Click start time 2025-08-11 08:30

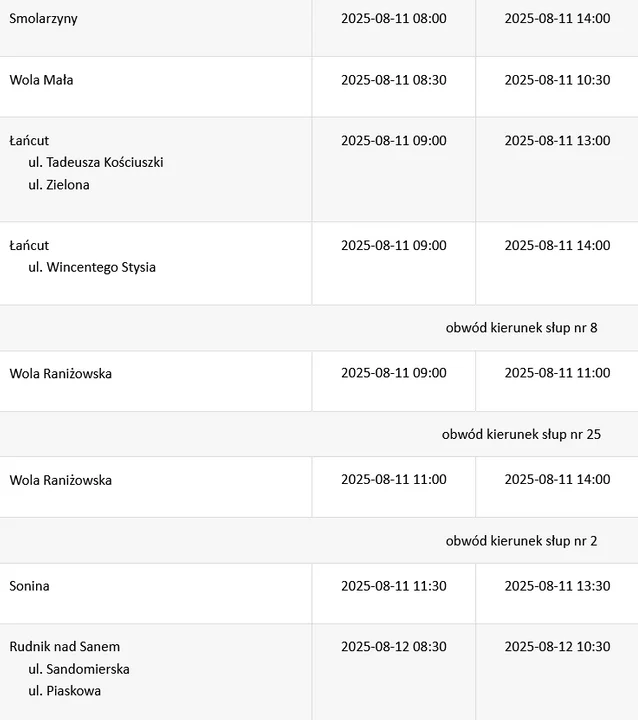coord(394,80)
